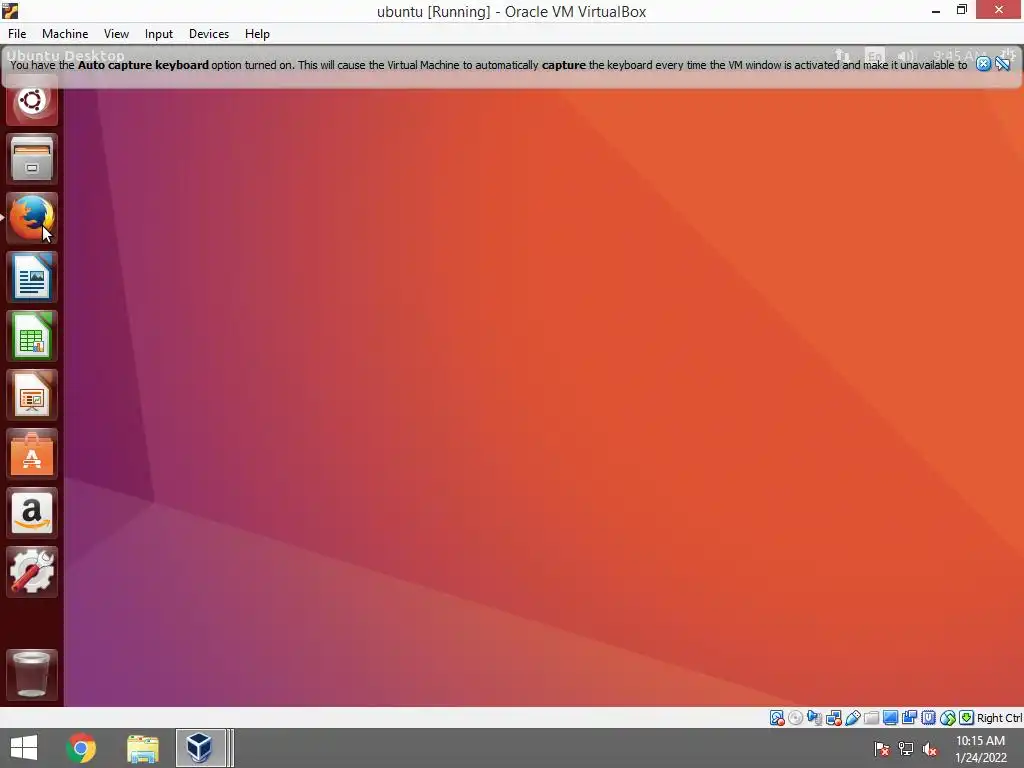This screenshot has width=1024, height=768.
Task: Click the hard disk activity status icon
Action: (x=776, y=718)
